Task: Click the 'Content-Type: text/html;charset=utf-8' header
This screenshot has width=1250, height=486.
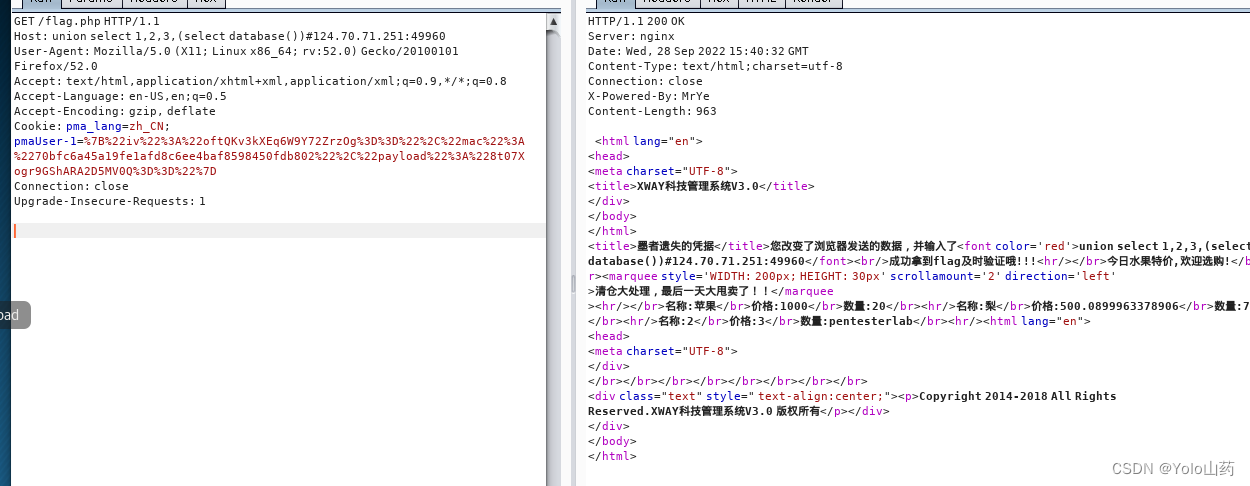Action: tap(715, 66)
